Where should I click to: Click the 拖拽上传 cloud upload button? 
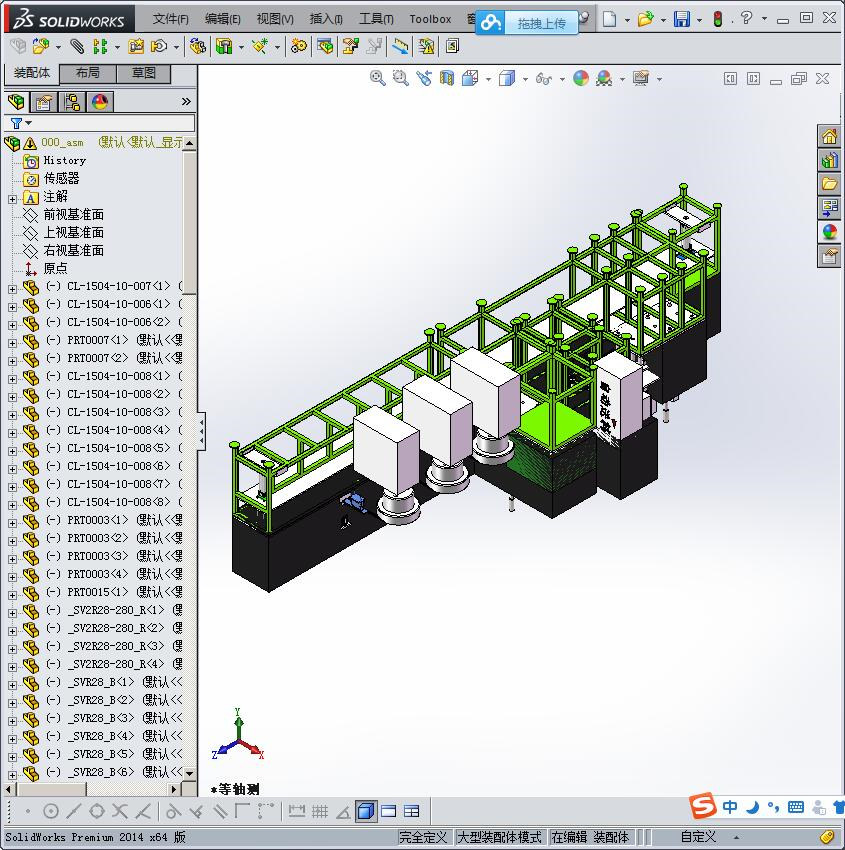click(x=526, y=23)
